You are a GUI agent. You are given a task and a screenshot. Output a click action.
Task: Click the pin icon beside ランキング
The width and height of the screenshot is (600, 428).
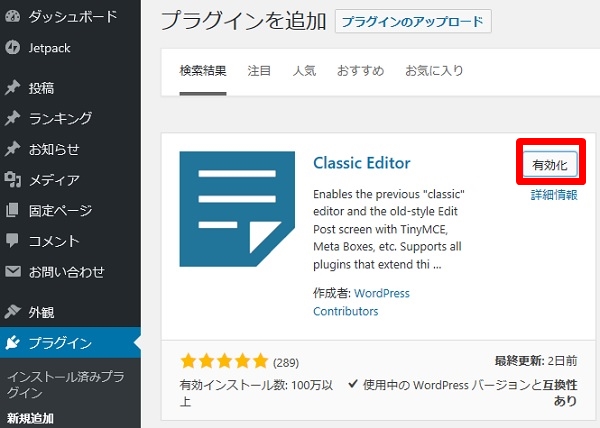coord(13,118)
